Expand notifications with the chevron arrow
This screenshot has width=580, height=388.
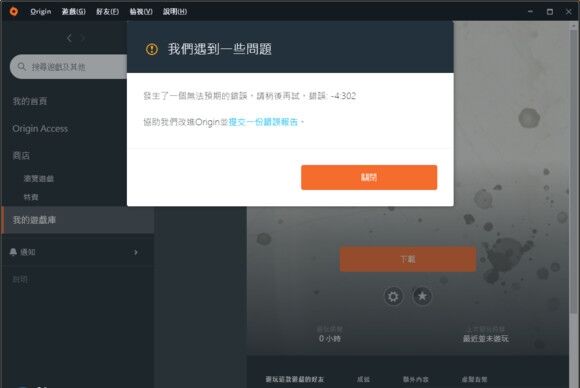[x=136, y=252]
